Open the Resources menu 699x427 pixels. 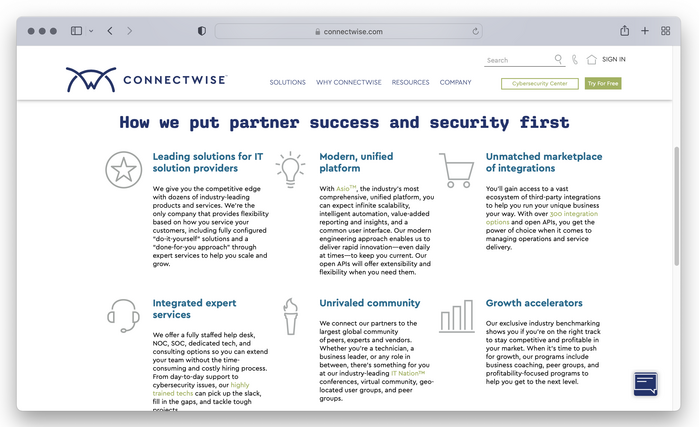click(411, 82)
